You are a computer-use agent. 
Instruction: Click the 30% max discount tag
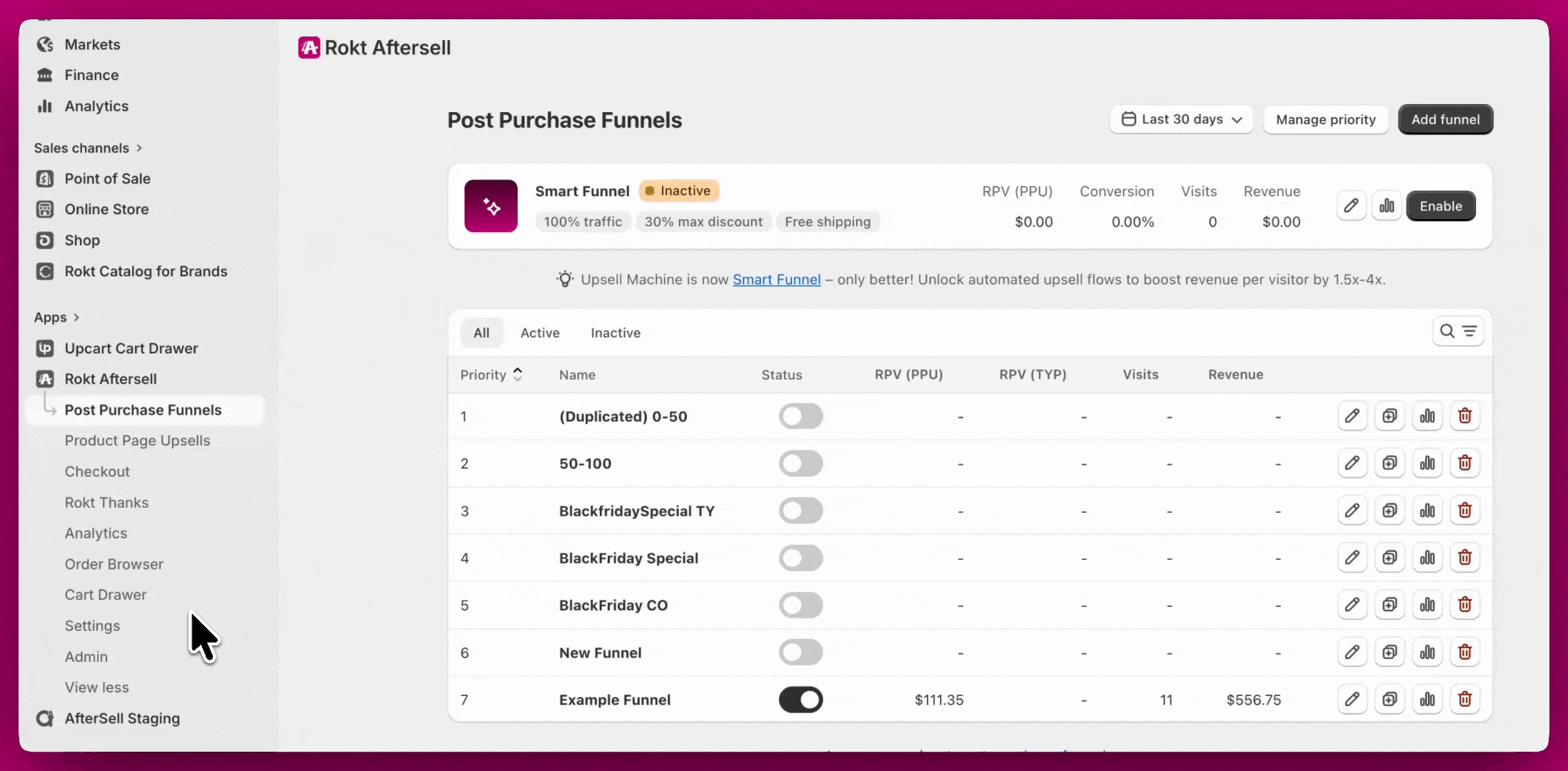coord(703,221)
